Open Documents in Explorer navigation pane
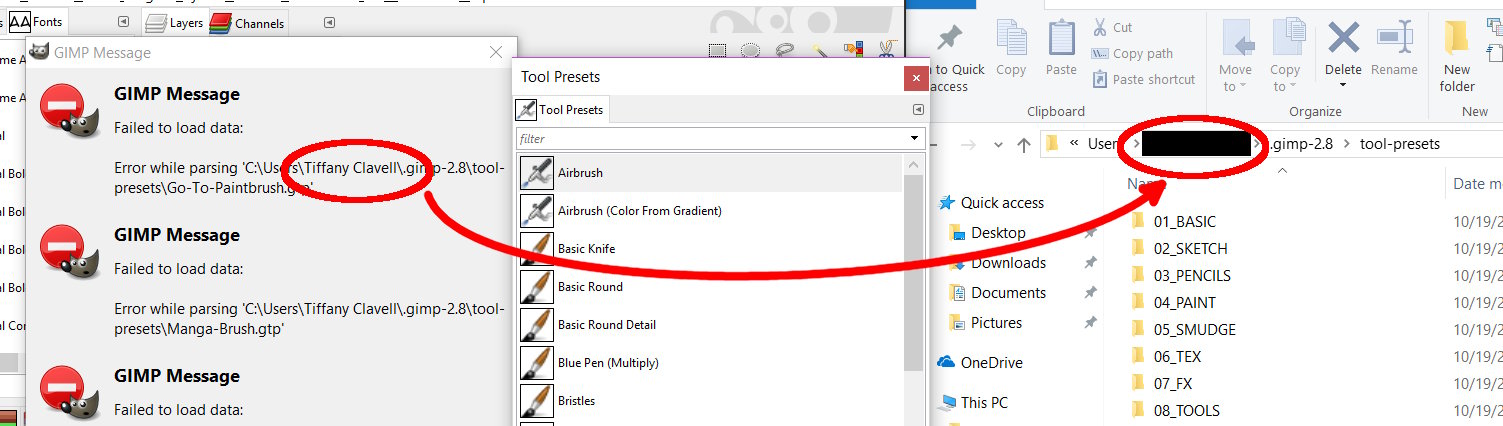Viewport: 1503px width, 426px height. 996,293
